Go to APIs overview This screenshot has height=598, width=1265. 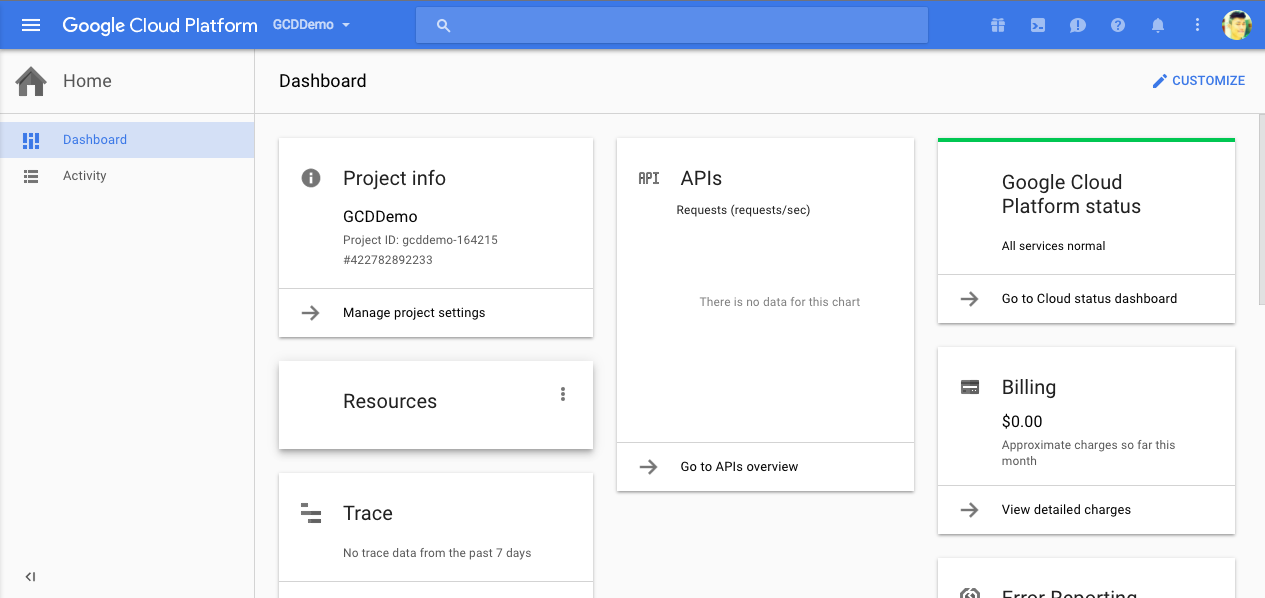(739, 467)
